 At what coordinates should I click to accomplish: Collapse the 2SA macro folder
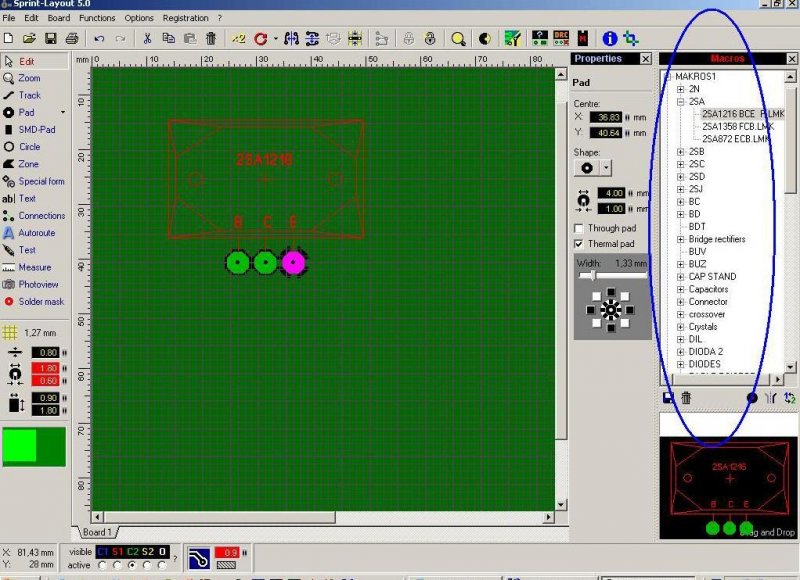tap(680, 102)
